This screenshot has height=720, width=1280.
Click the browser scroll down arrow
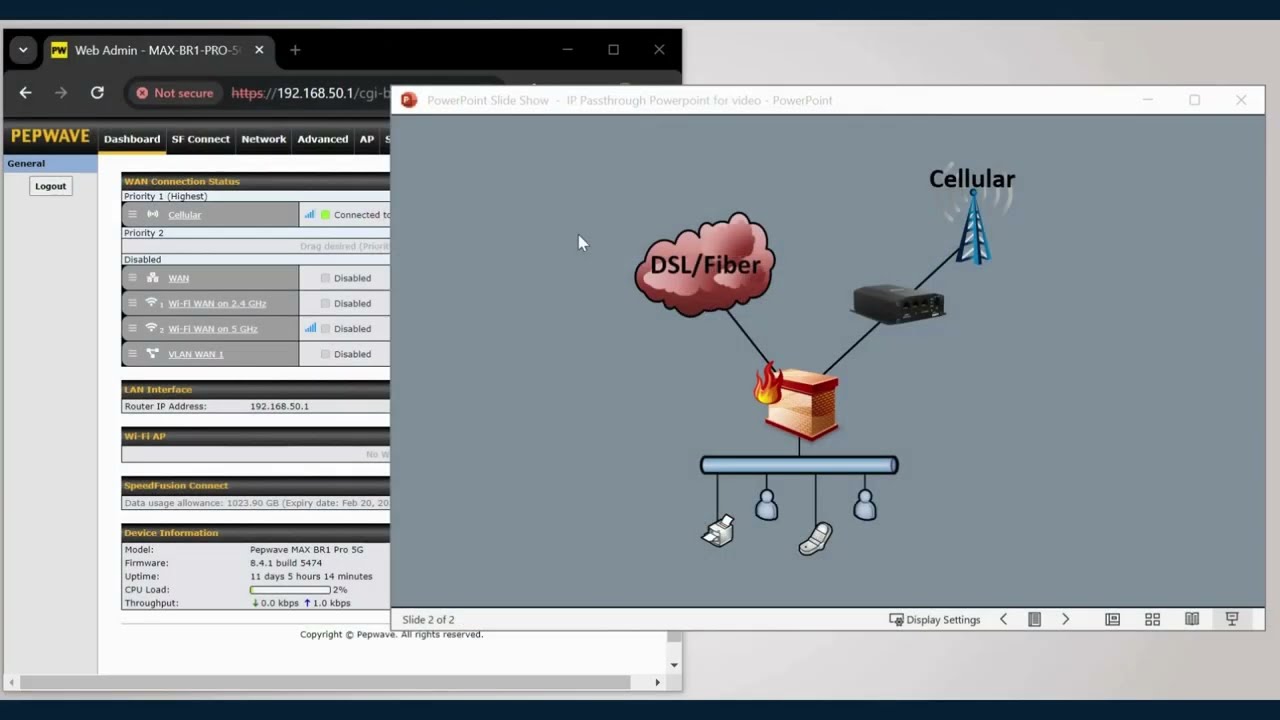(x=674, y=665)
